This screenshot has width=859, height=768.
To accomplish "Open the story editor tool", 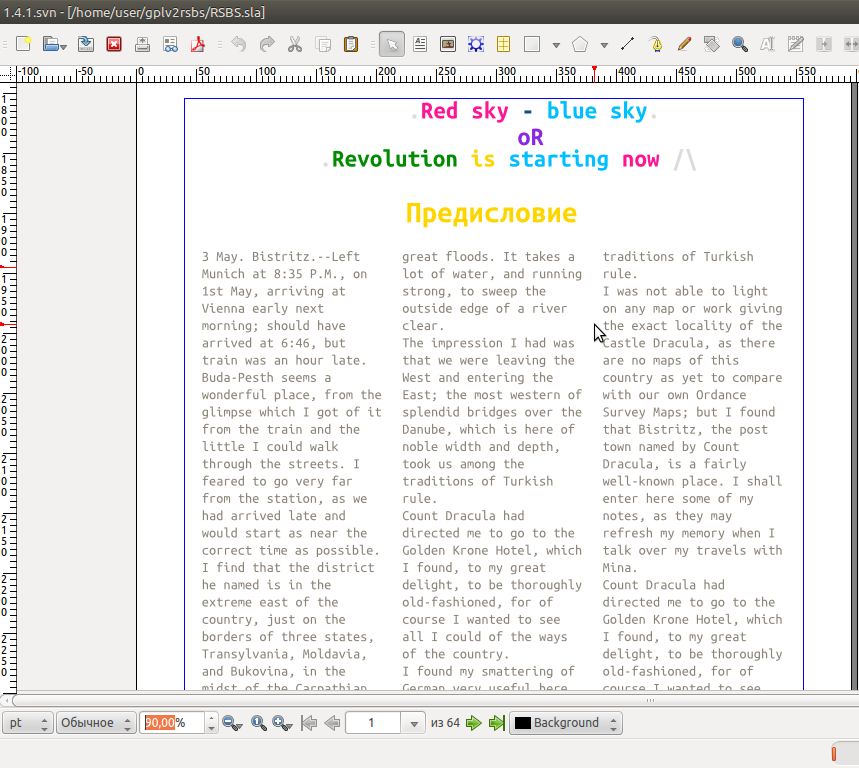I will pyautogui.click(x=795, y=44).
